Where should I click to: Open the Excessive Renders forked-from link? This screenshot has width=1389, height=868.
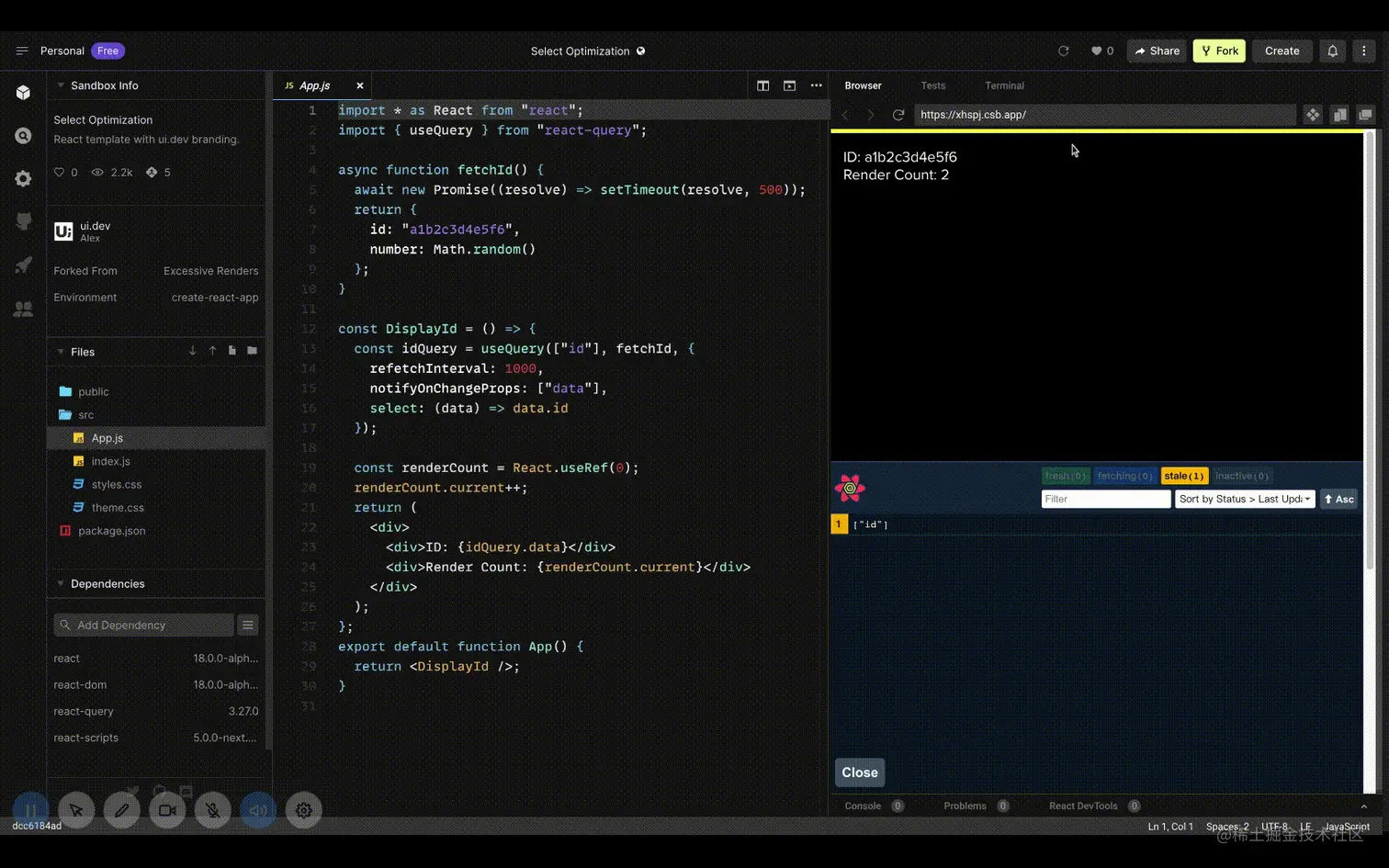pyautogui.click(x=211, y=271)
